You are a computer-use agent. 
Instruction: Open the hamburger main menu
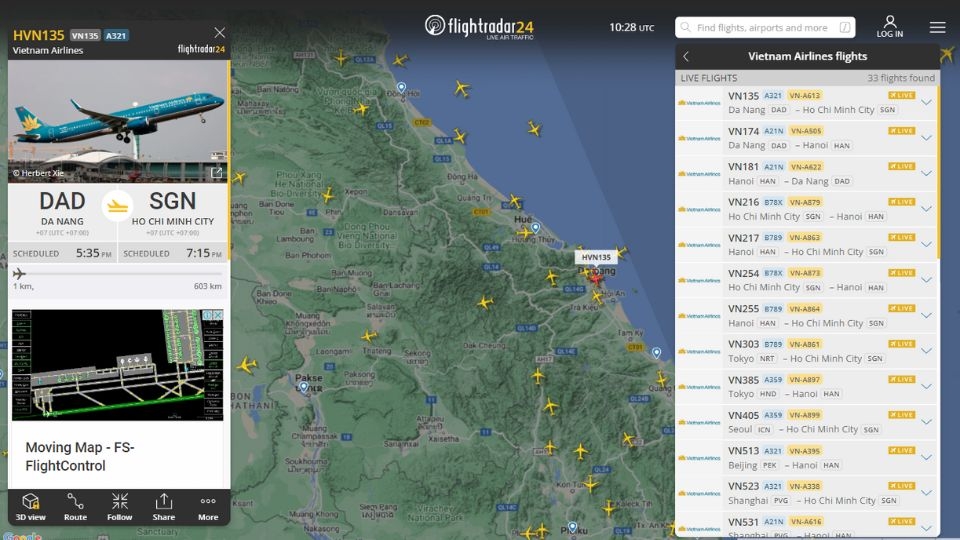point(937,27)
